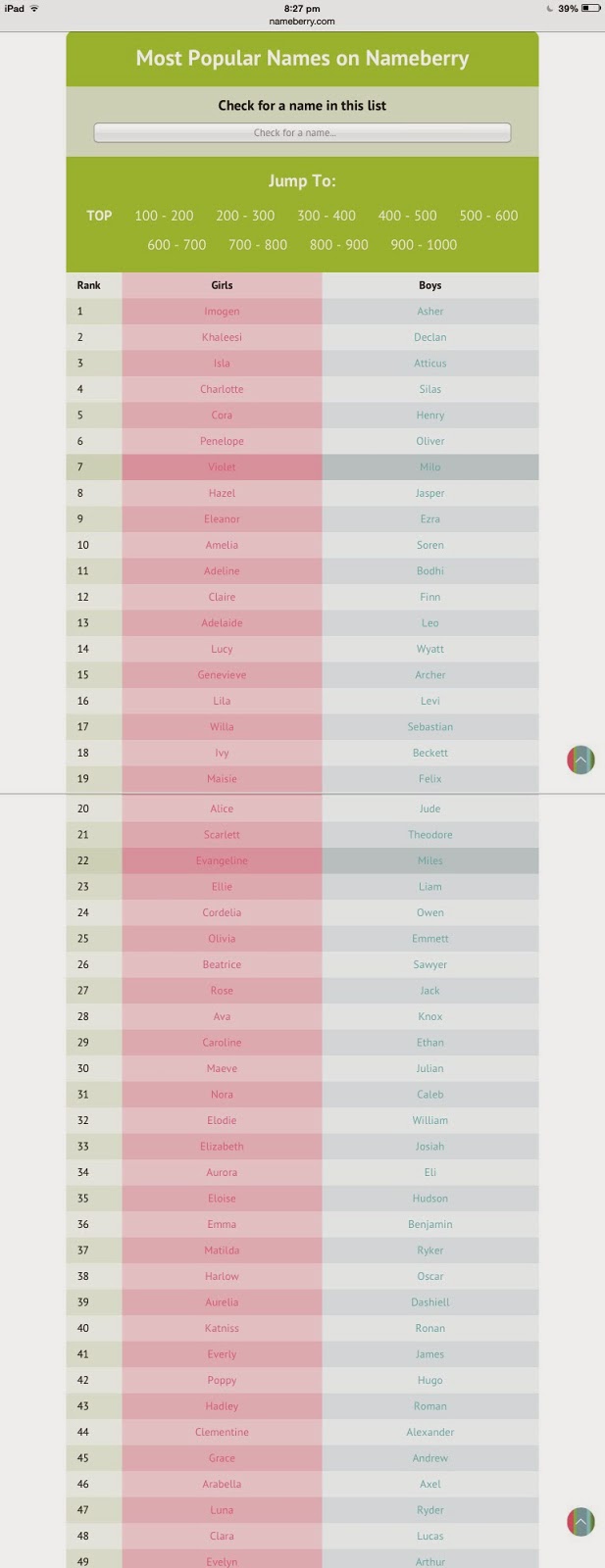
Task: Select the girl name Clementine
Action: 222,1432
